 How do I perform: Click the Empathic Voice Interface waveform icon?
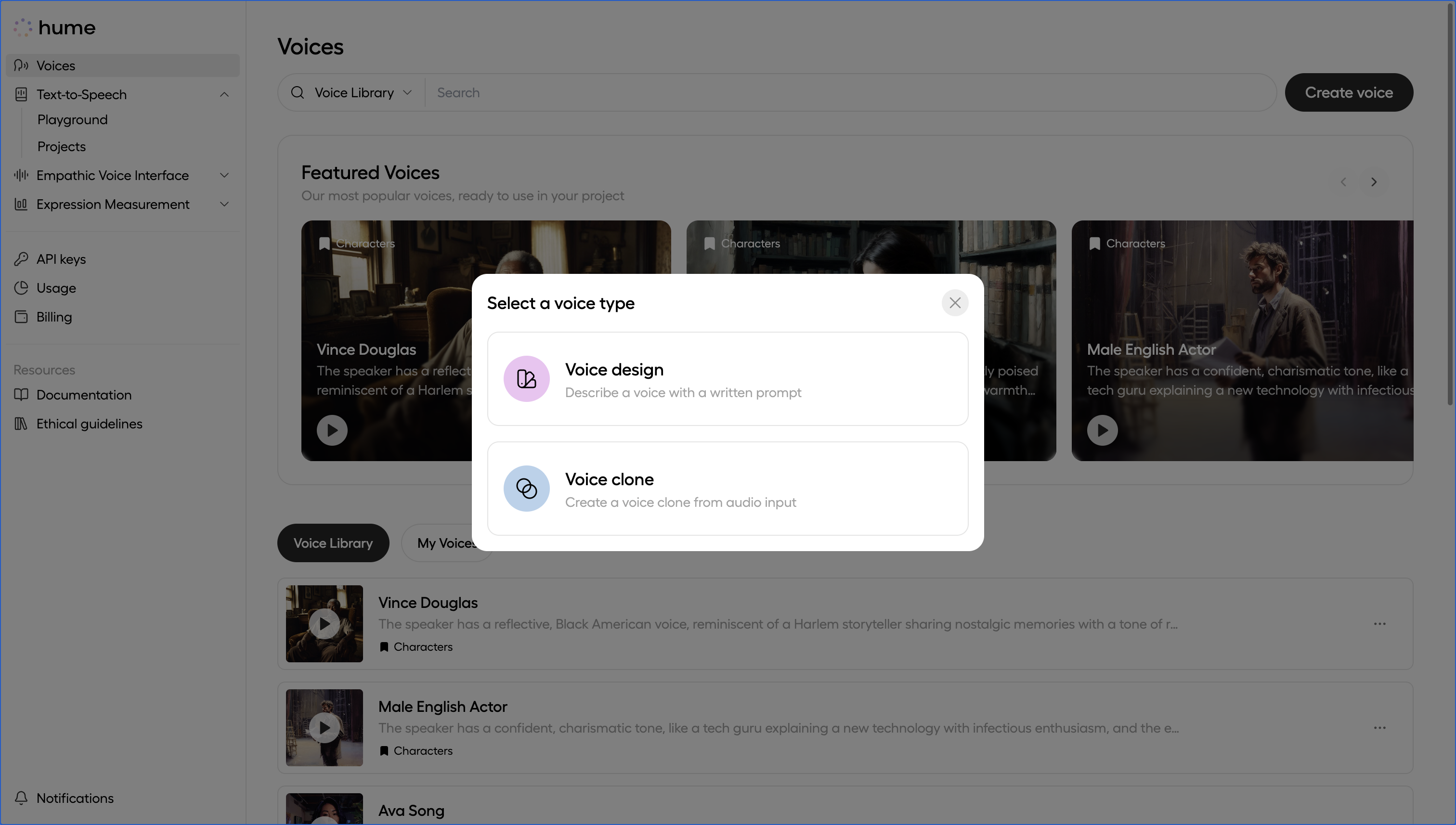point(21,175)
